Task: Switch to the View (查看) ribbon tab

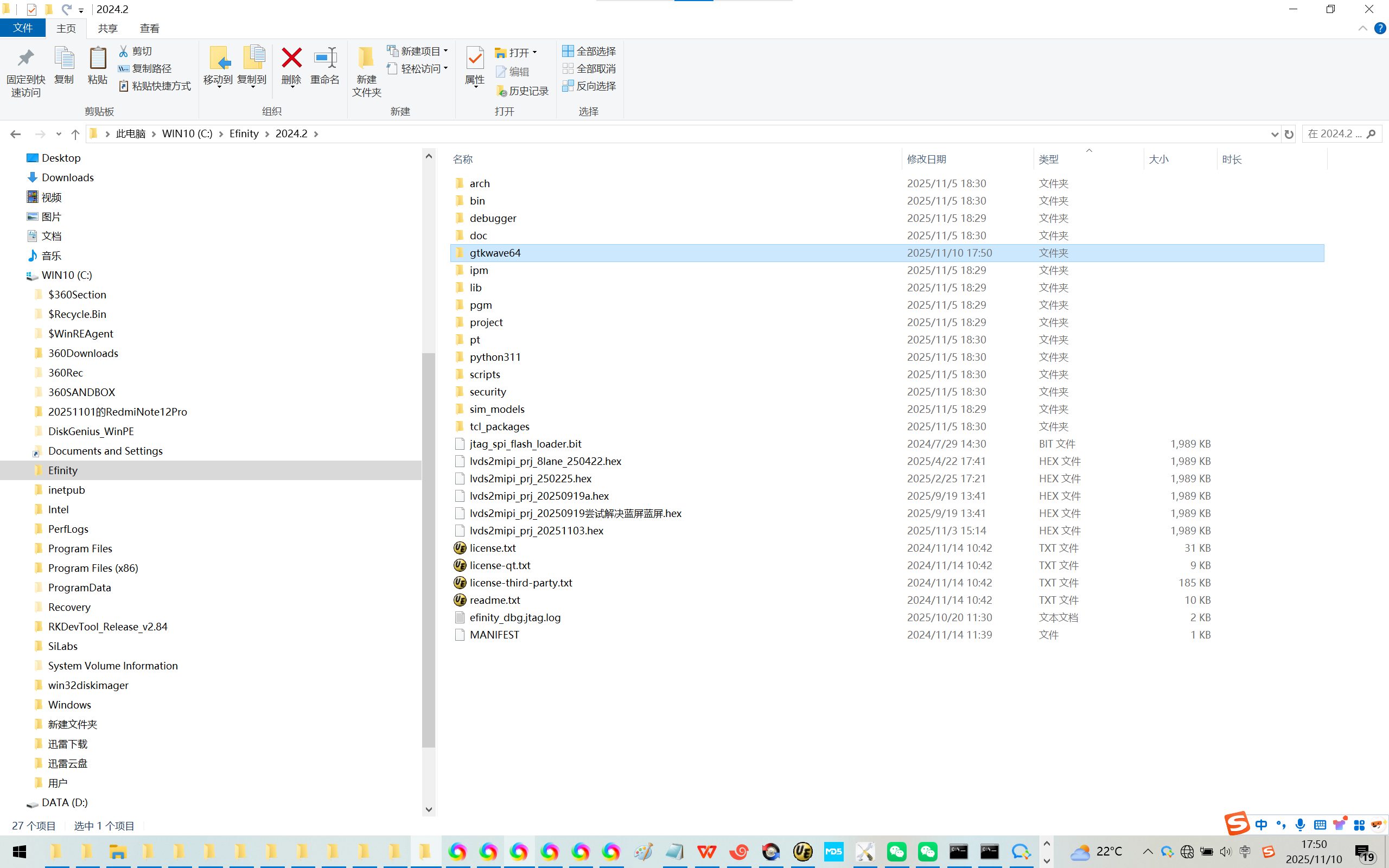Action: pos(149,28)
